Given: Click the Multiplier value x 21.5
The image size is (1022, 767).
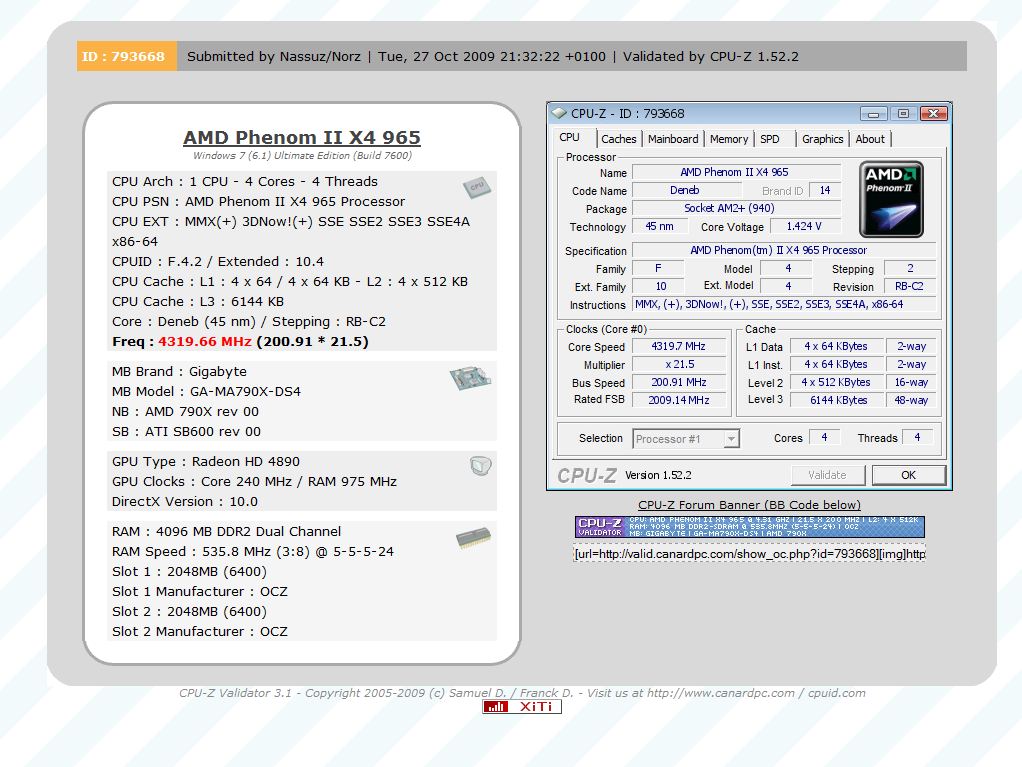Looking at the screenshot, I should click(x=679, y=364).
